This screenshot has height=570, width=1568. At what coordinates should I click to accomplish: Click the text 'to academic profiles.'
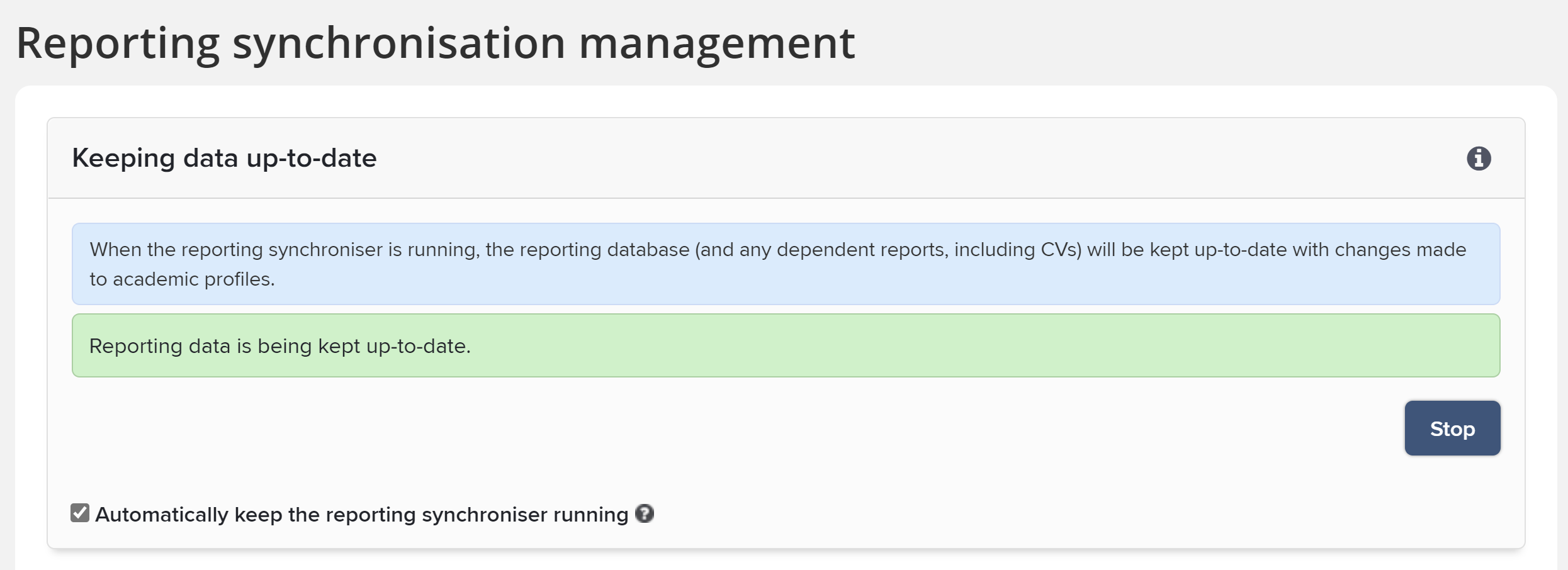point(182,279)
